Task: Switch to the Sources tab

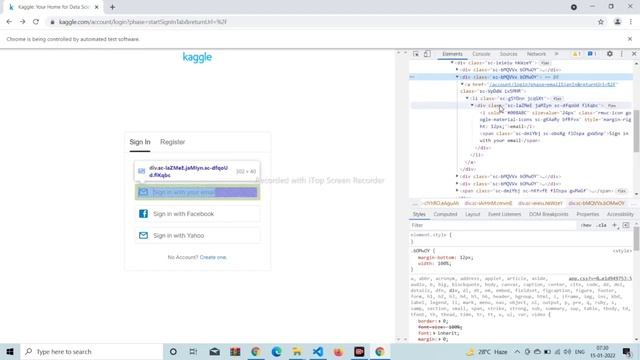Action: click(x=508, y=54)
